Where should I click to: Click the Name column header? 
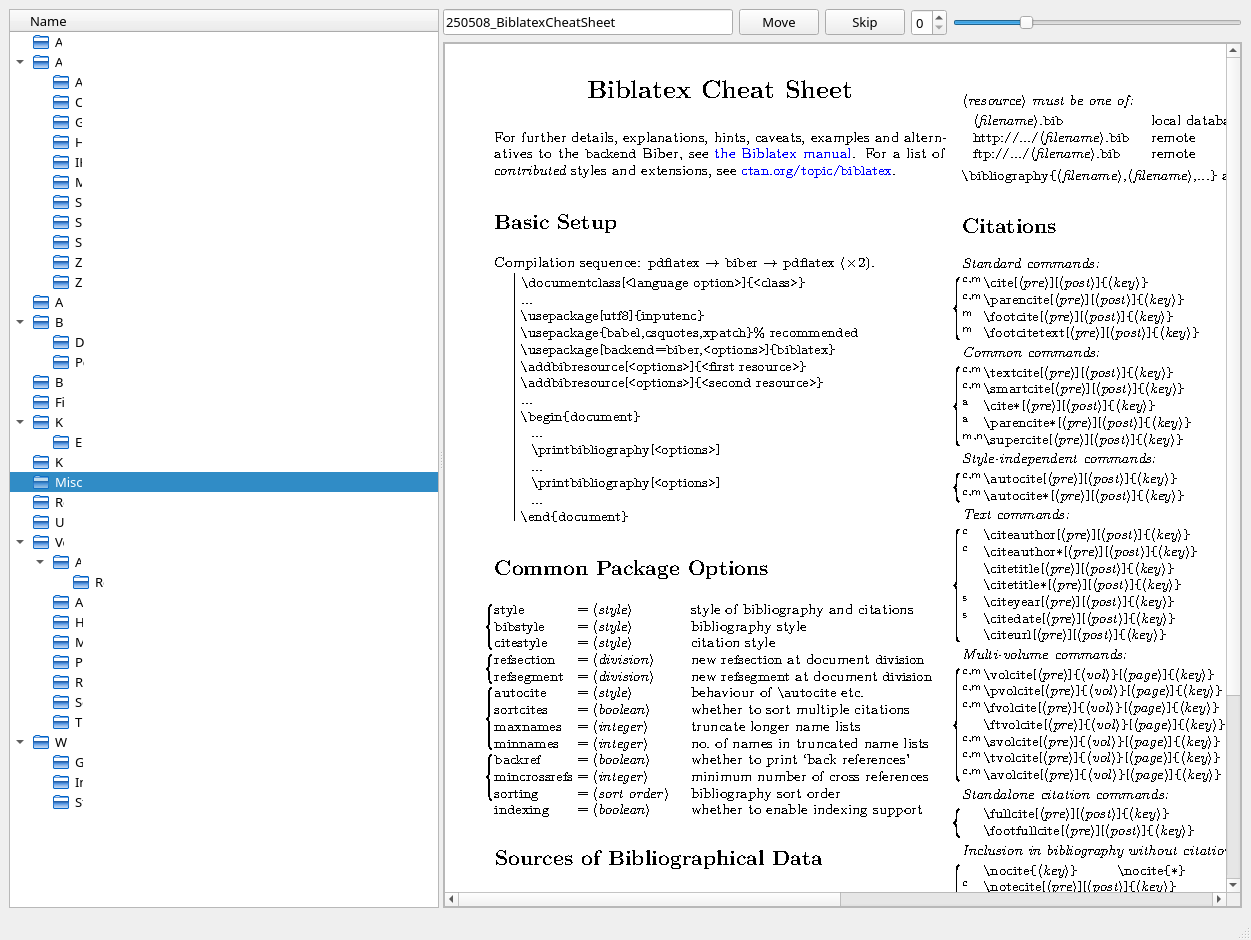[224, 21]
